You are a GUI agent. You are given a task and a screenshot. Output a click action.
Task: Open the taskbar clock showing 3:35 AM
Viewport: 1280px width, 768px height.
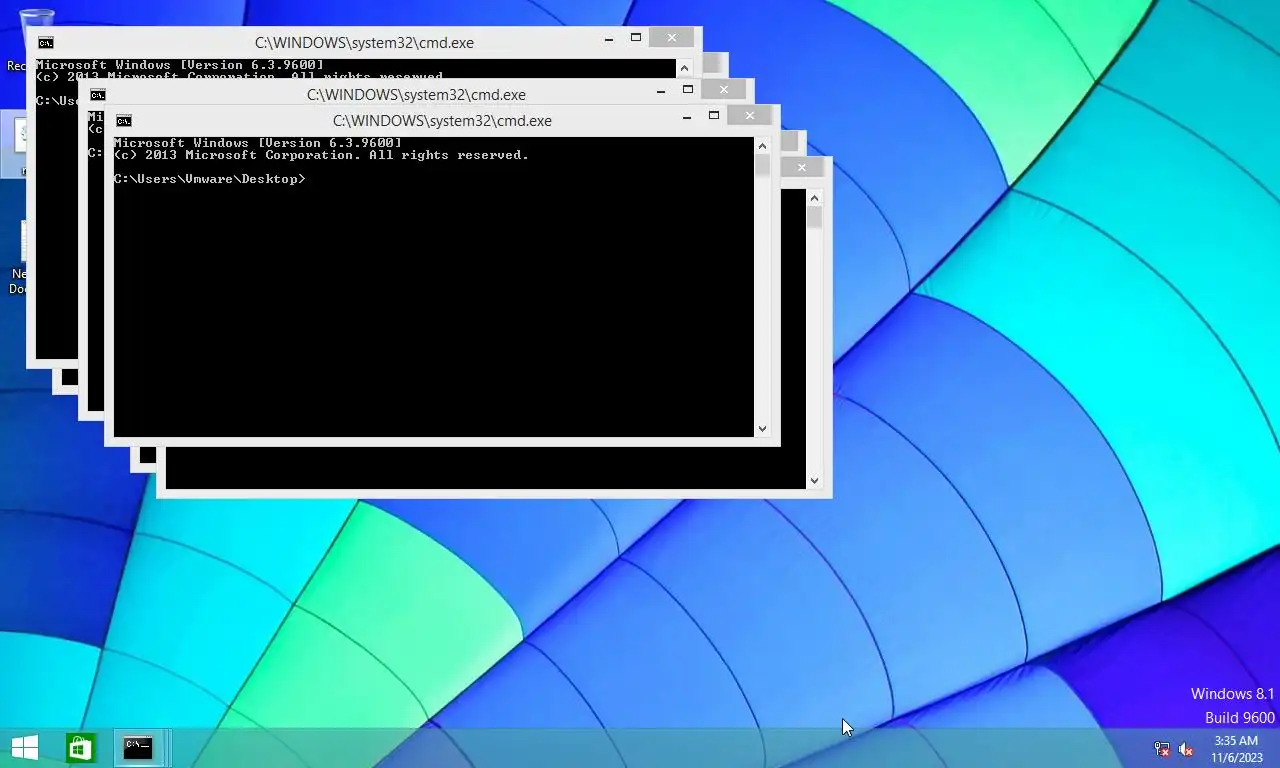(x=1236, y=749)
